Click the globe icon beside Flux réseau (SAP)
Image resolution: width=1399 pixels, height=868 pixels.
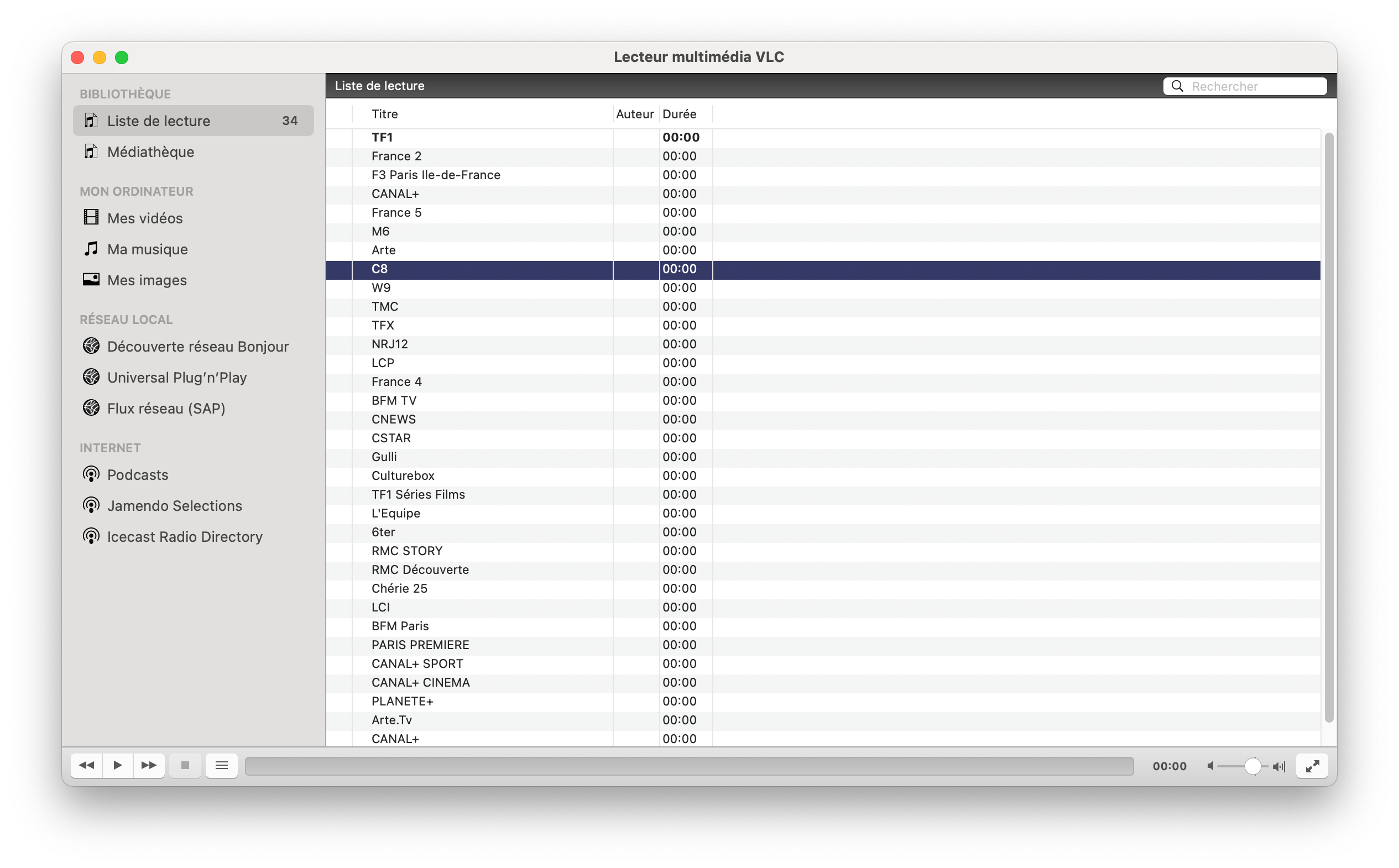pyautogui.click(x=91, y=407)
